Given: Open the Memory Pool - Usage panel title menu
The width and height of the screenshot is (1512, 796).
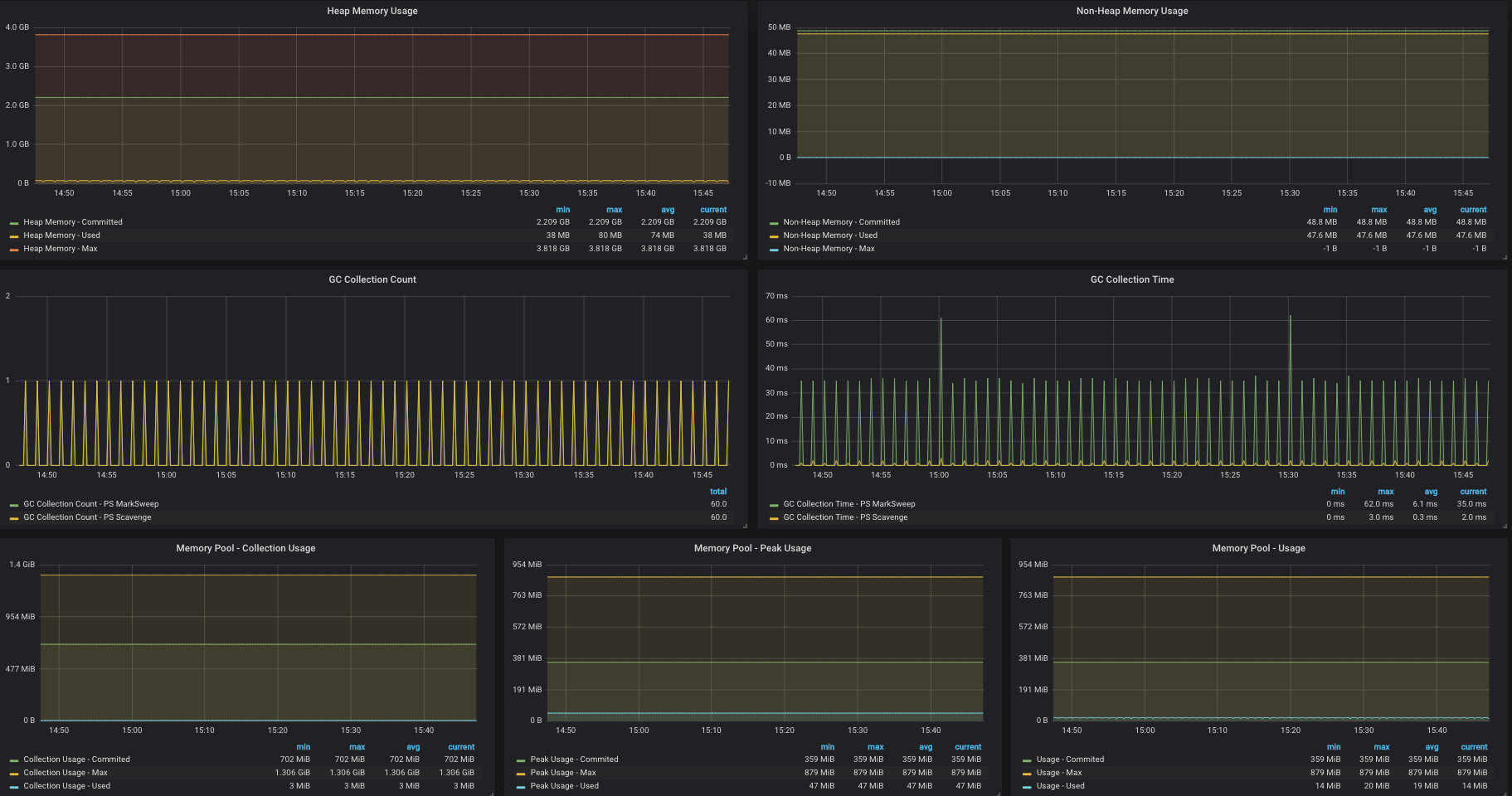Looking at the screenshot, I should point(1258,548).
